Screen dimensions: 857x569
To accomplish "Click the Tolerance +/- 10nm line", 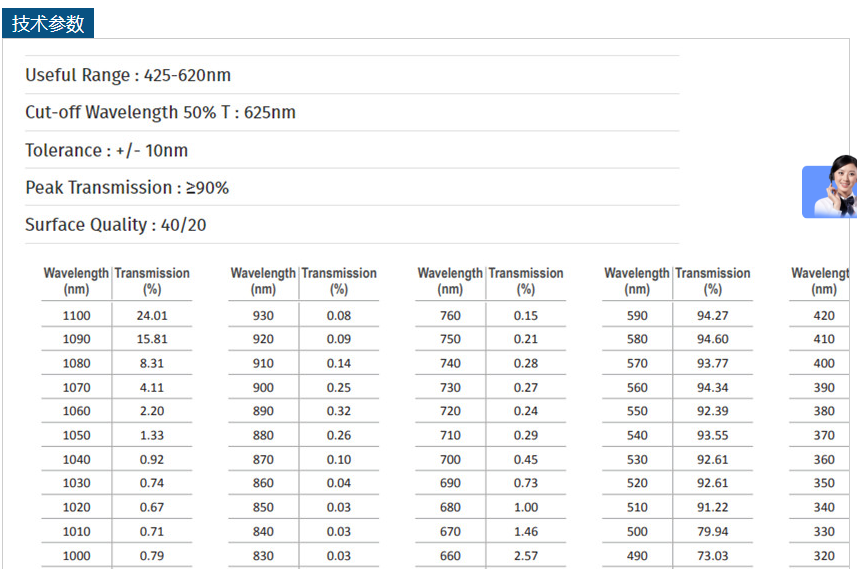I will coord(106,150).
